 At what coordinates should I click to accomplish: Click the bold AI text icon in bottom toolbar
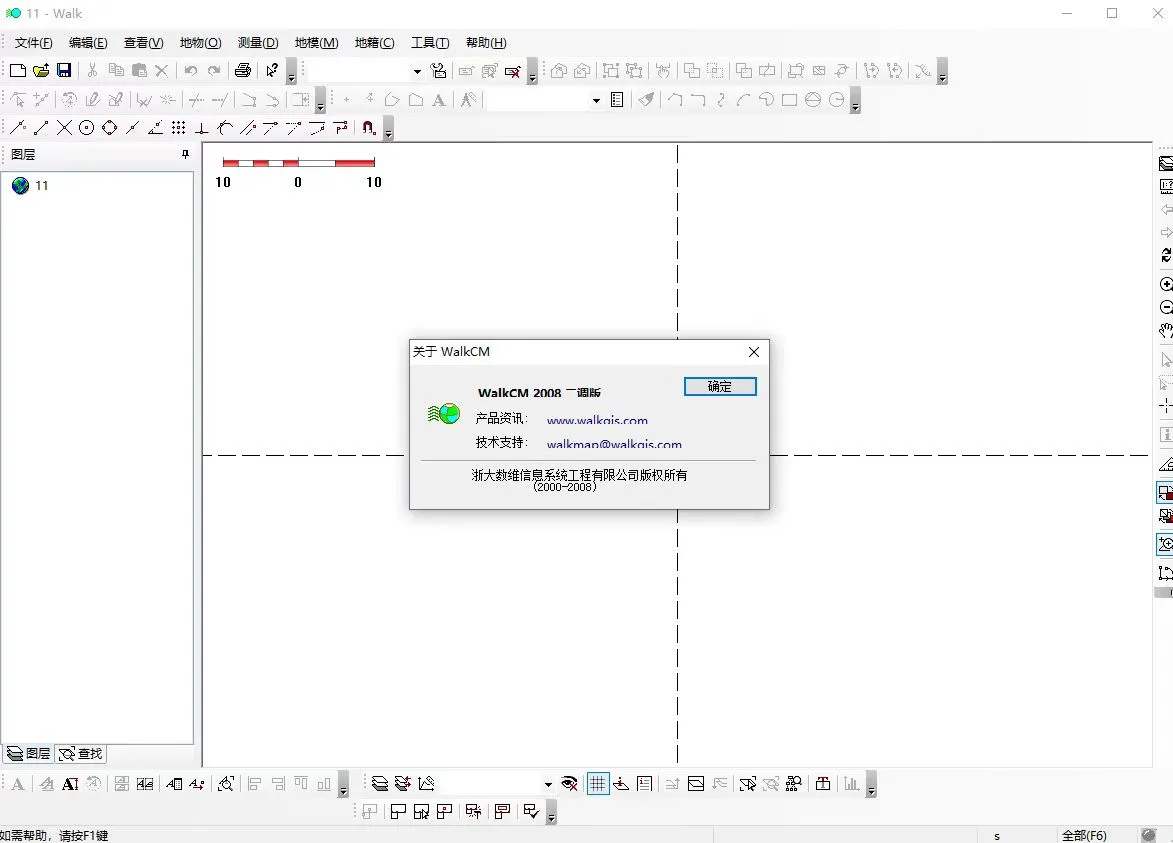coord(70,784)
